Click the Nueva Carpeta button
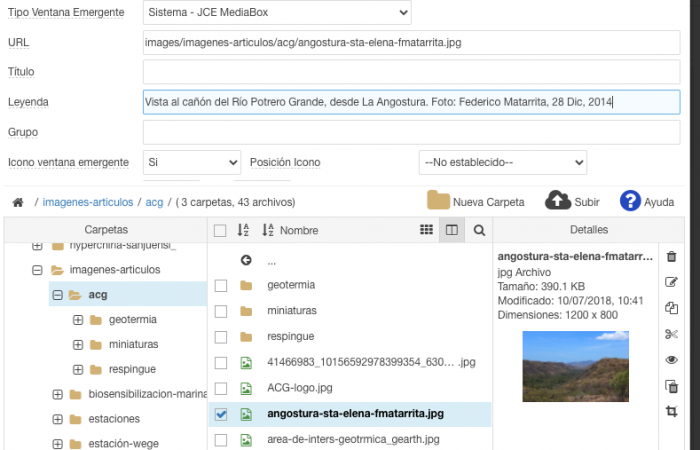 point(475,201)
